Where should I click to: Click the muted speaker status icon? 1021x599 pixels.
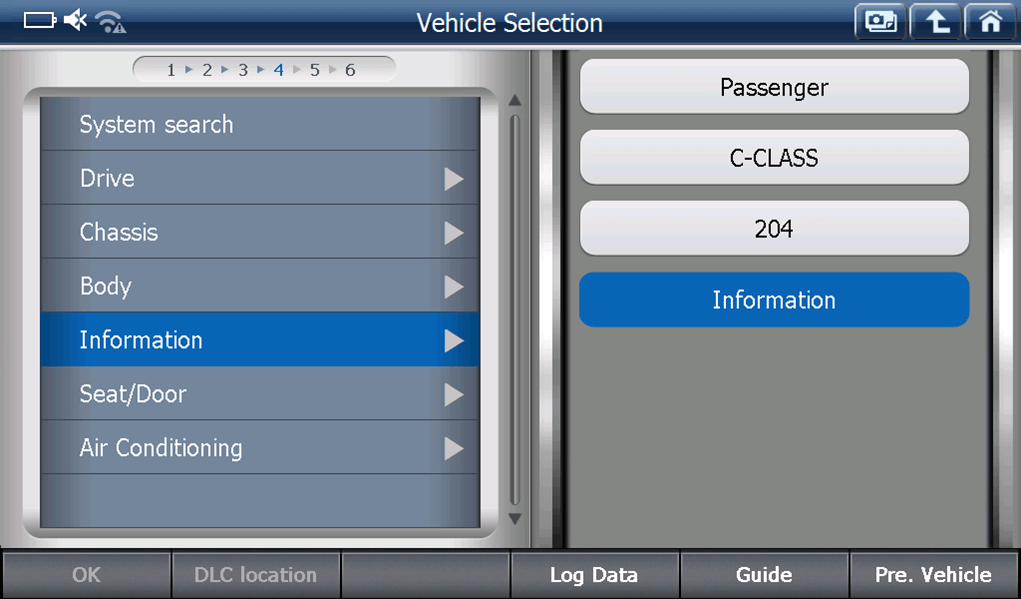point(75,21)
